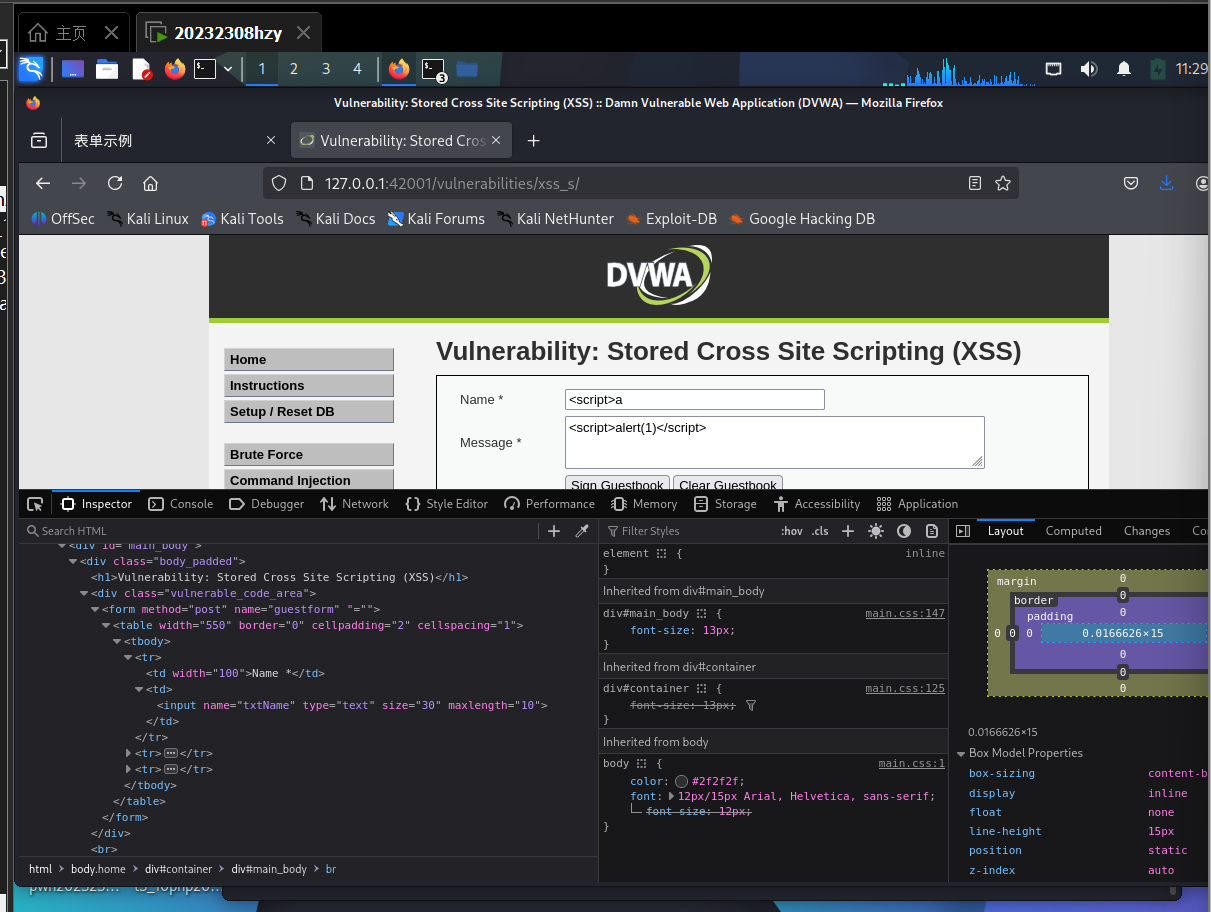Switch to the Console tab
Image resolution: width=1211 pixels, height=912 pixels.
181,504
